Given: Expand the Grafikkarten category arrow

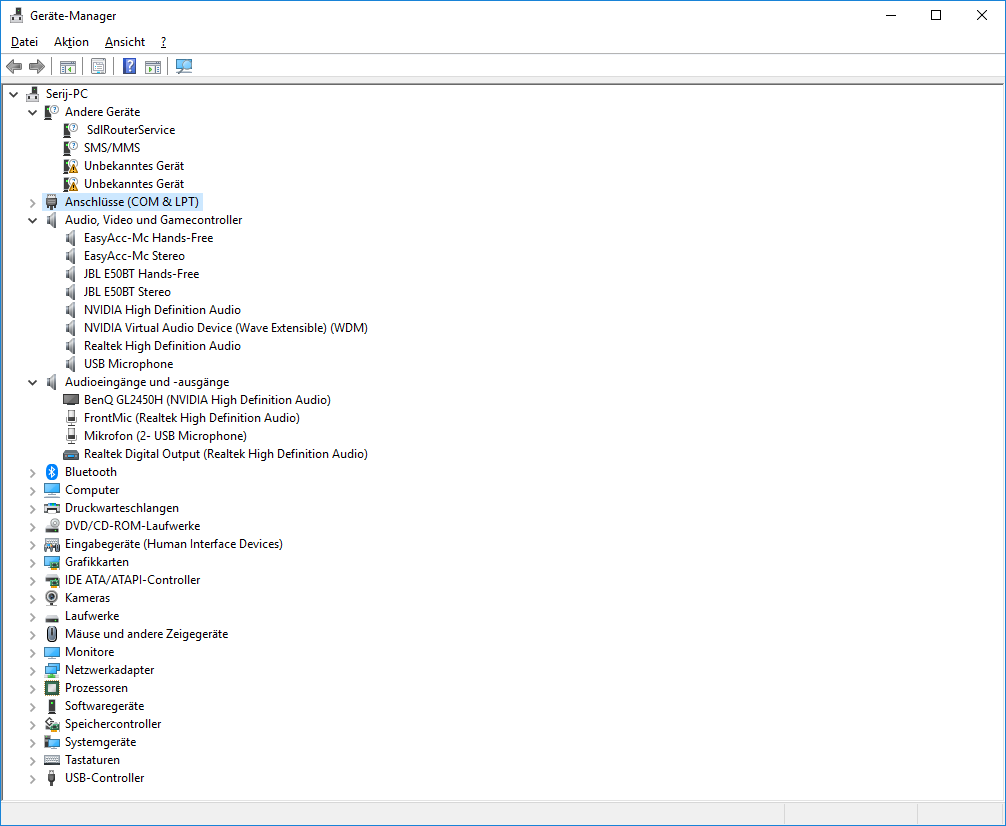Looking at the screenshot, I should pyautogui.click(x=33, y=562).
